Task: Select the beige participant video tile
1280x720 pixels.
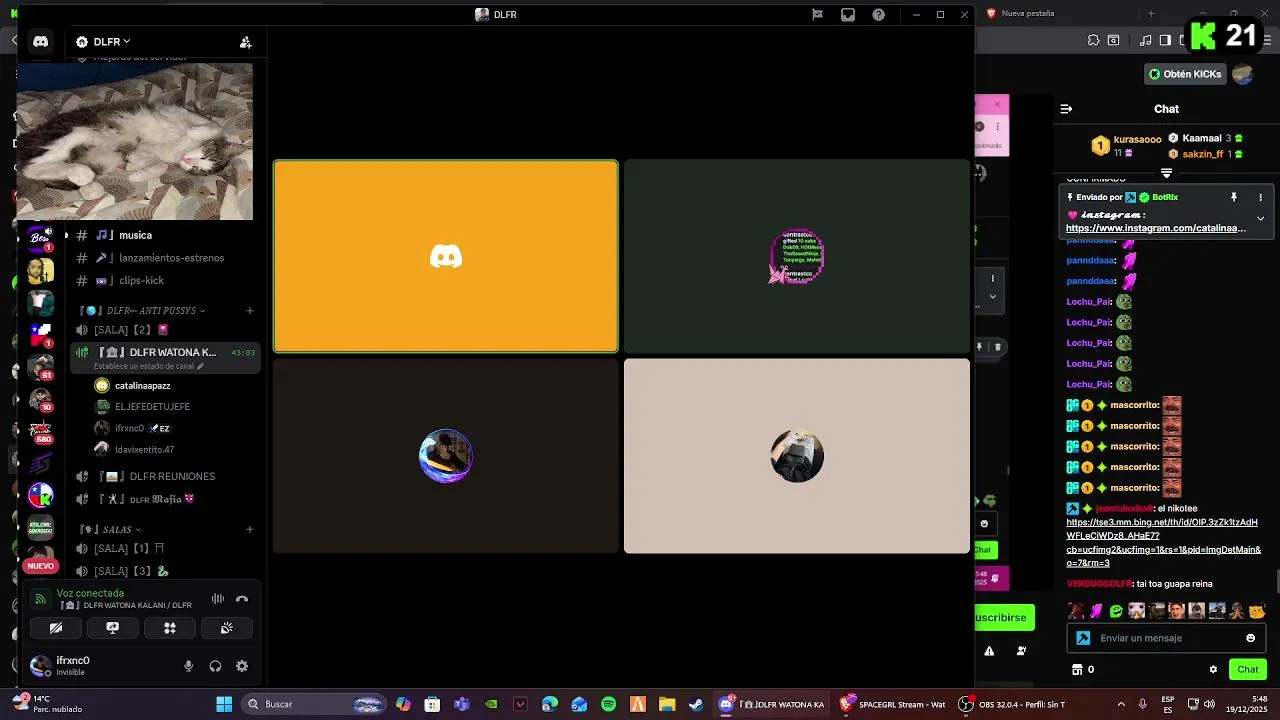Action: (797, 456)
